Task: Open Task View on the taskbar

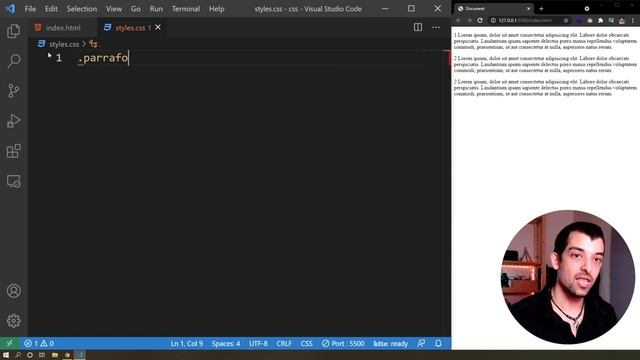Action: click(42, 355)
